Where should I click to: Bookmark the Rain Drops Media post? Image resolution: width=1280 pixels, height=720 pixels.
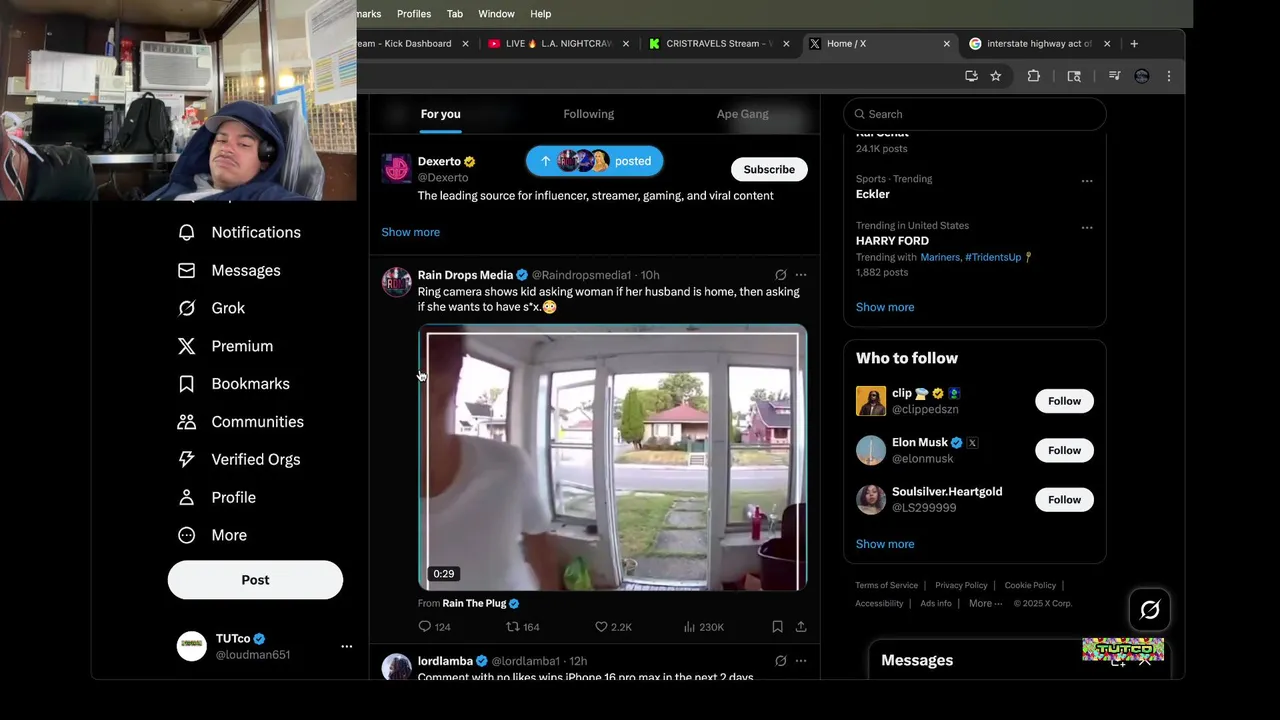click(x=777, y=627)
